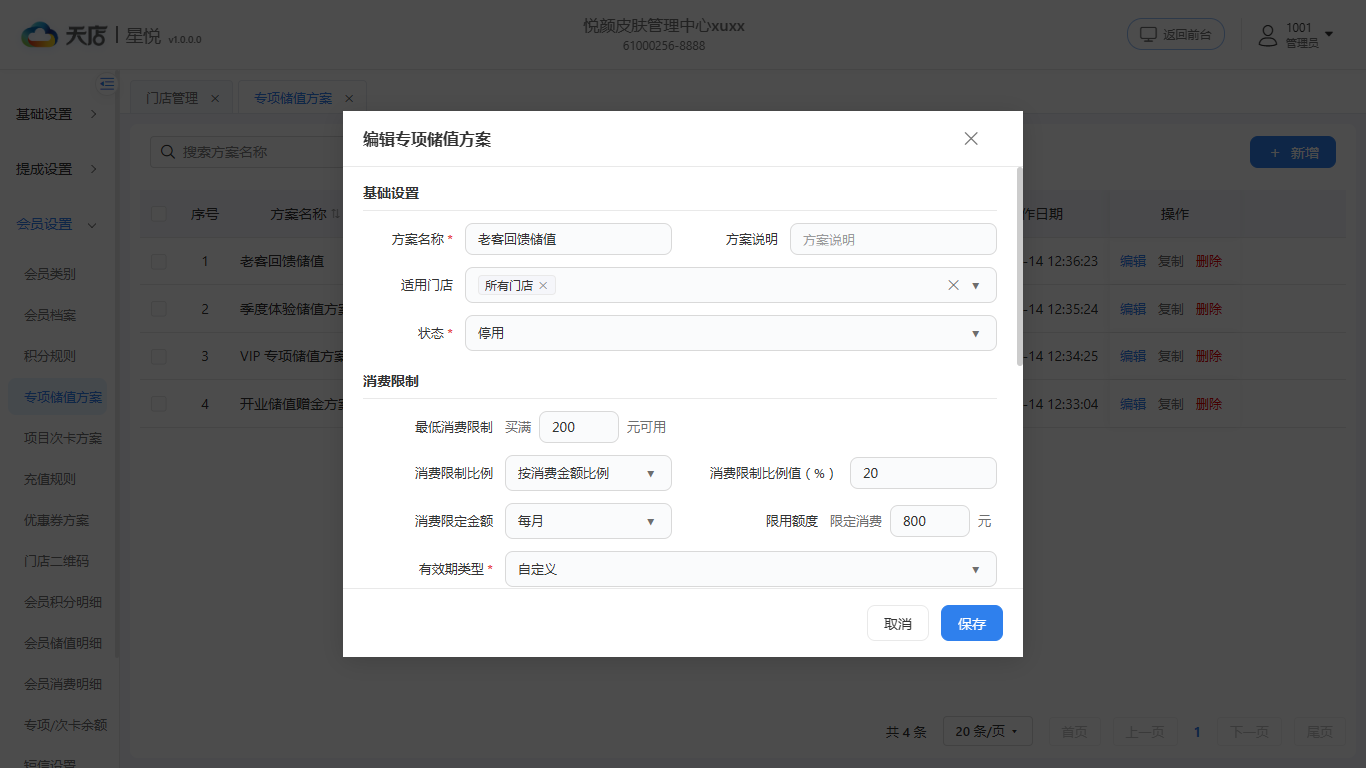
Task: Expand 基础设置 sidebar section
Action: pos(58,114)
